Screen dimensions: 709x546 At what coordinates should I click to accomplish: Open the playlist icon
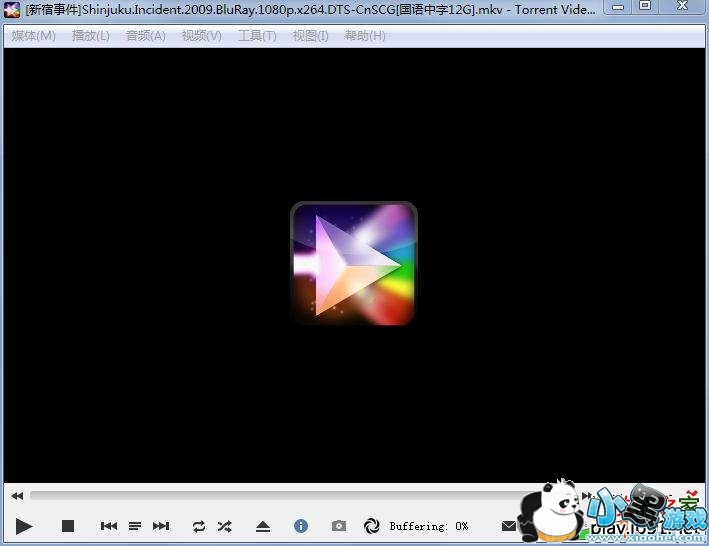(x=135, y=526)
